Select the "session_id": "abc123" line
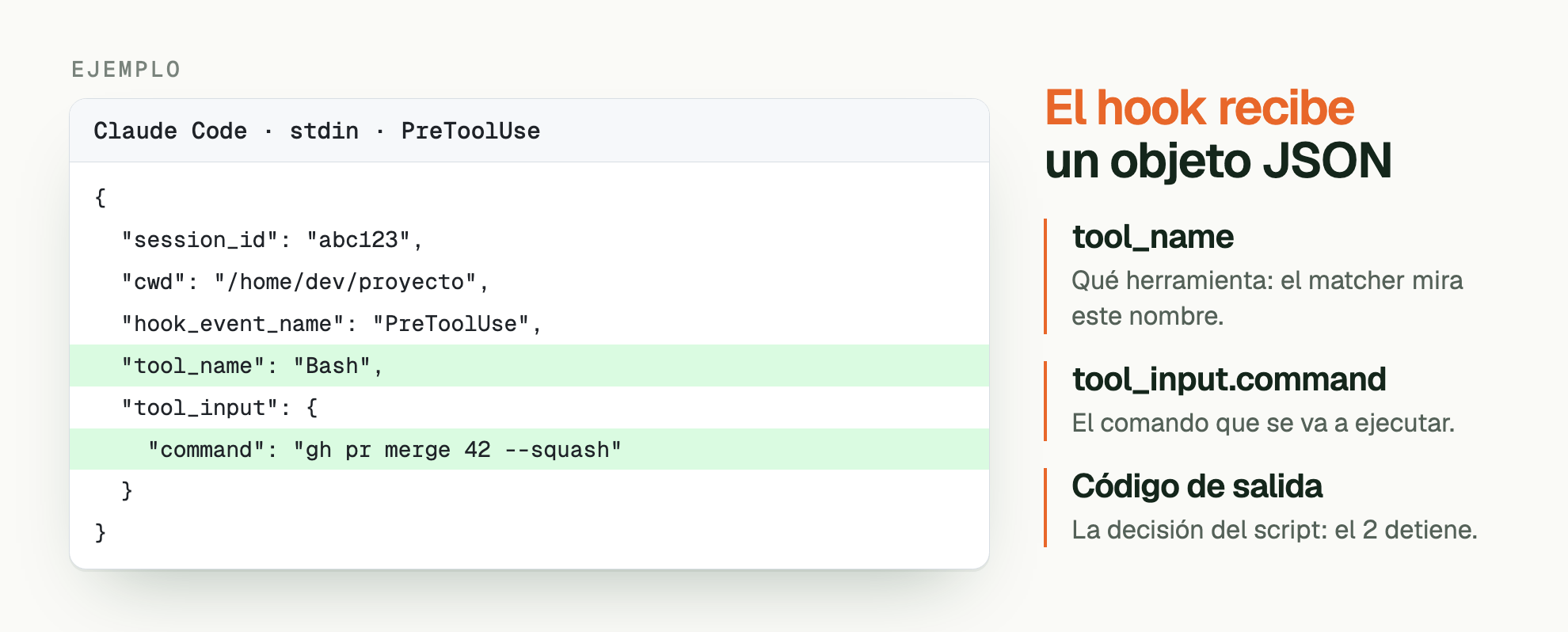 pyautogui.click(x=272, y=239)
